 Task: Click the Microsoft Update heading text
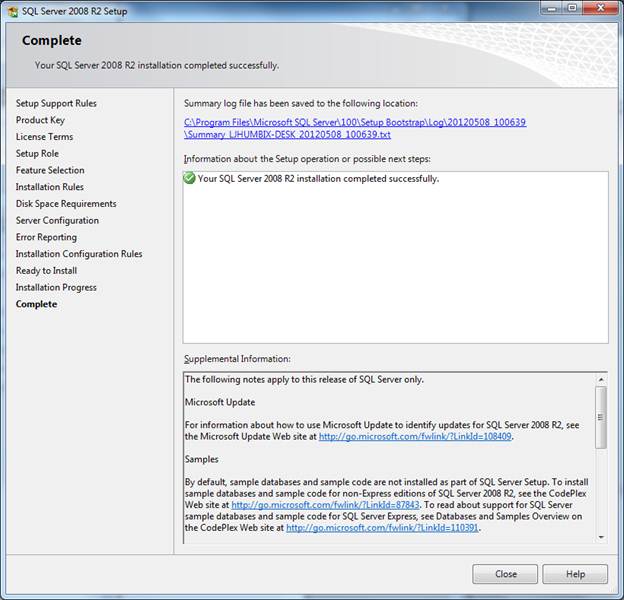pos(220,402)
